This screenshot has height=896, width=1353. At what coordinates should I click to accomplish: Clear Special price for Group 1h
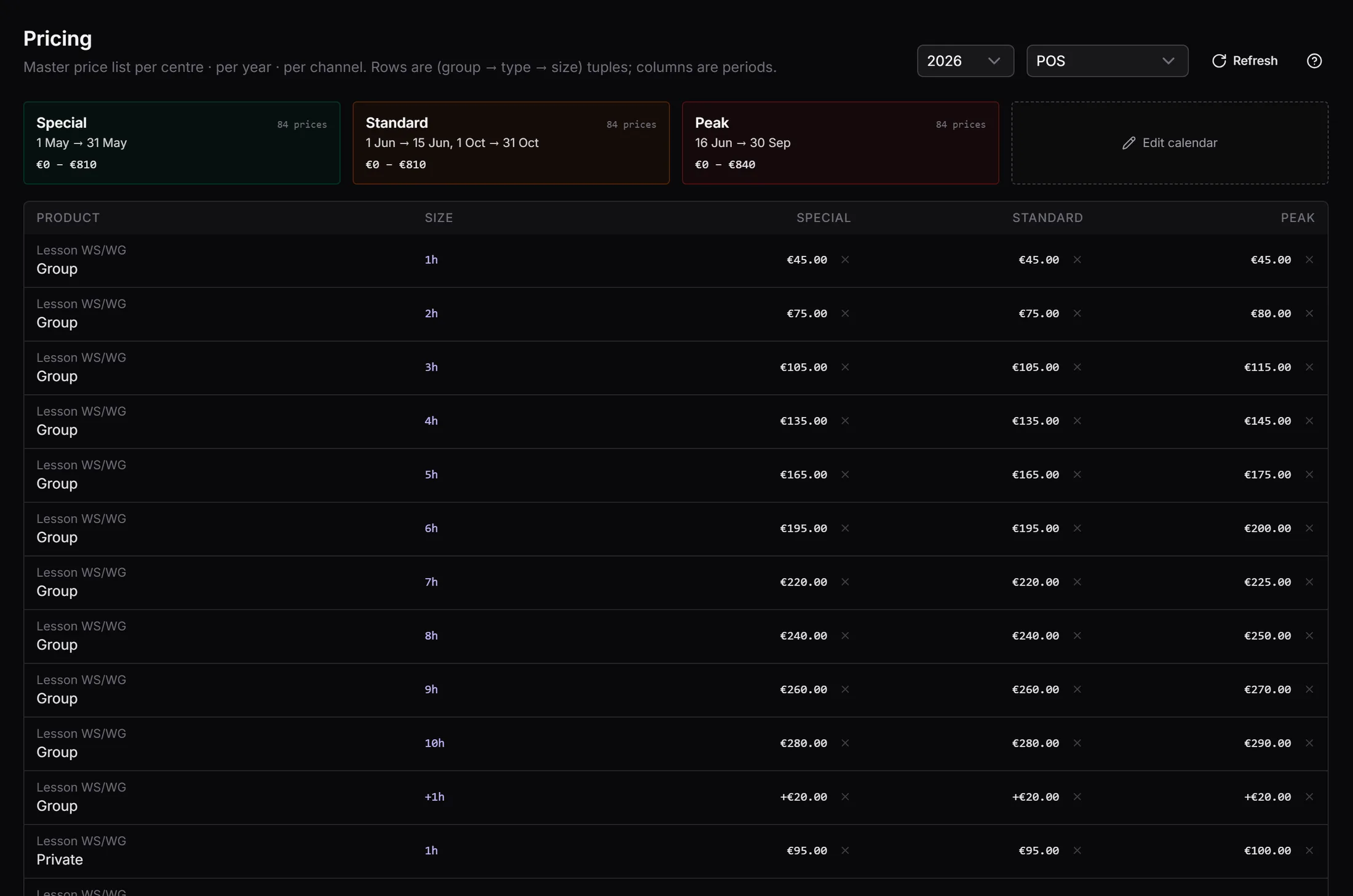tap(845, 260)
